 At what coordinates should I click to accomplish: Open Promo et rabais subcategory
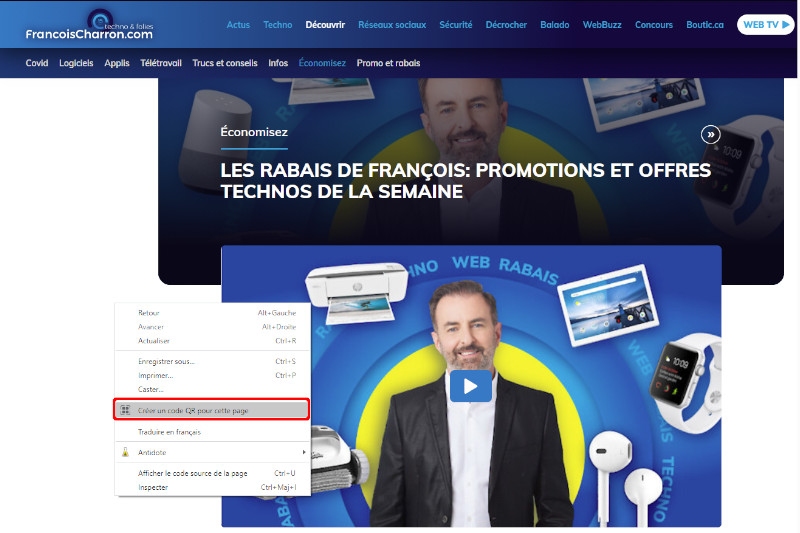click(388, 63)
